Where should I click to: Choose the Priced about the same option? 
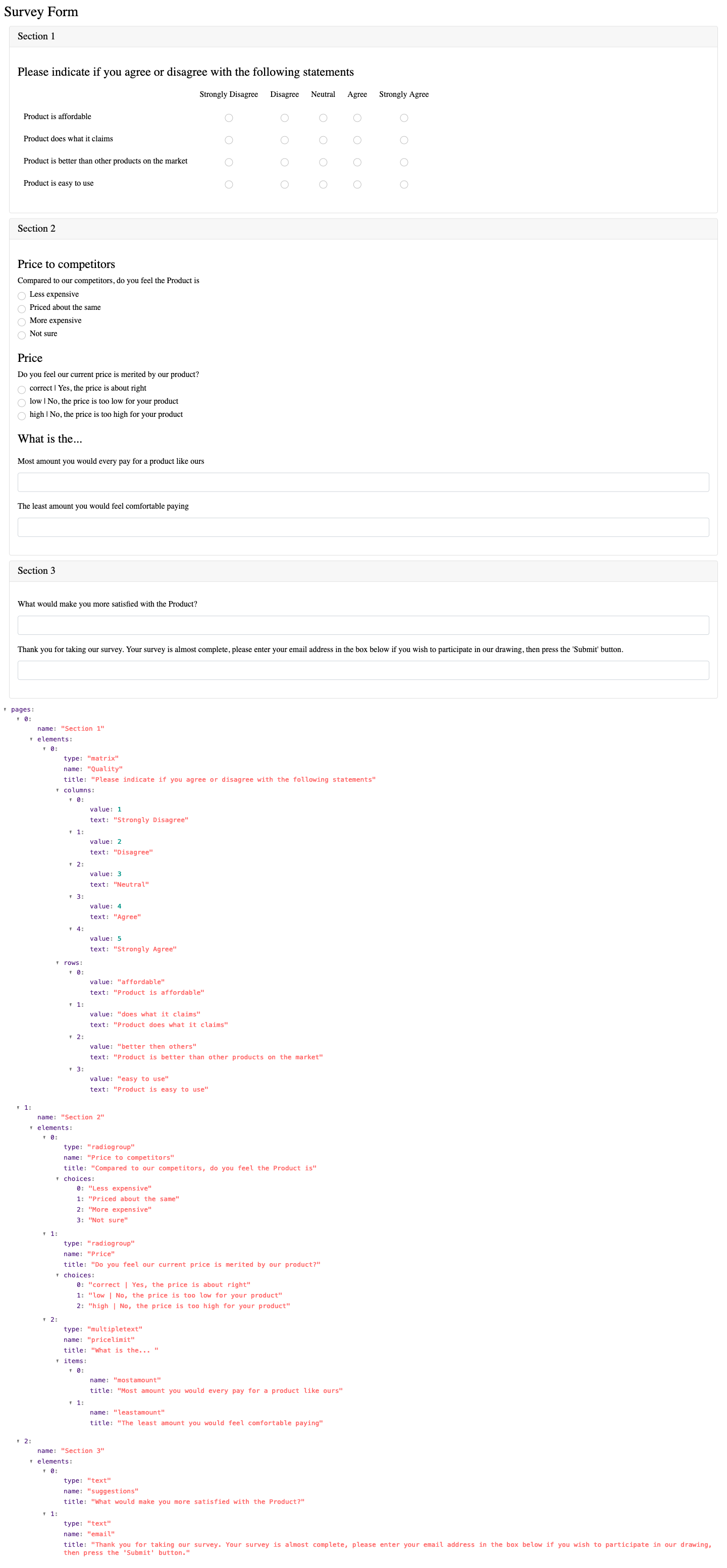coord(22,309)
